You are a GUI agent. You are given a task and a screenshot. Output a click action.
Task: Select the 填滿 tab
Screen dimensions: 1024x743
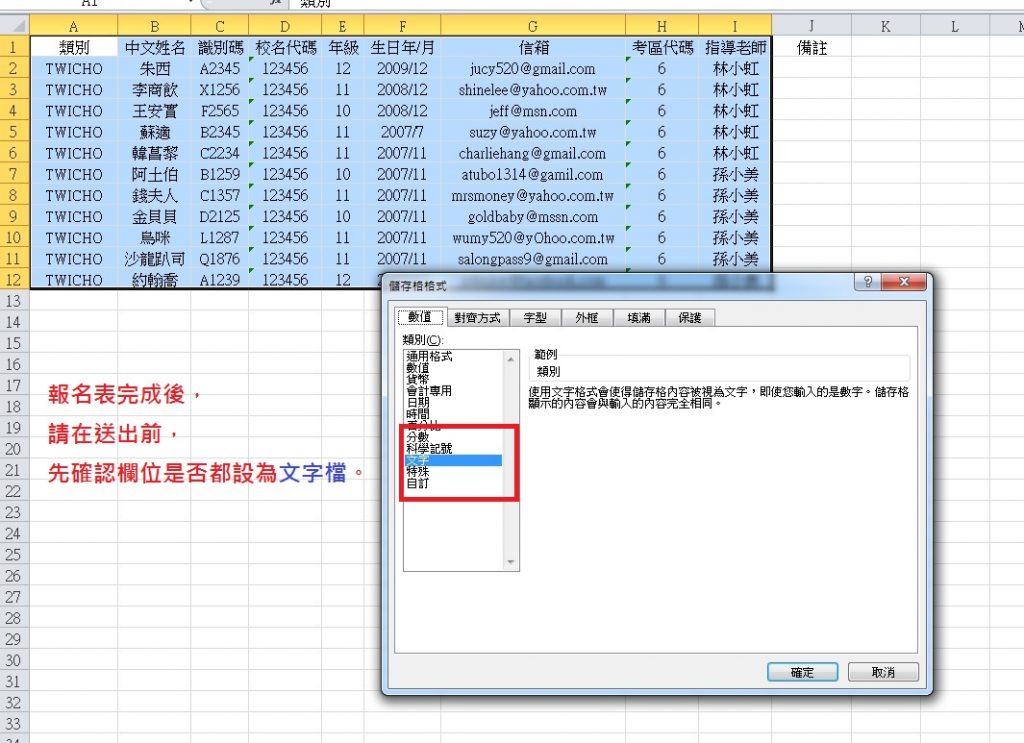[x=639, y=318]
